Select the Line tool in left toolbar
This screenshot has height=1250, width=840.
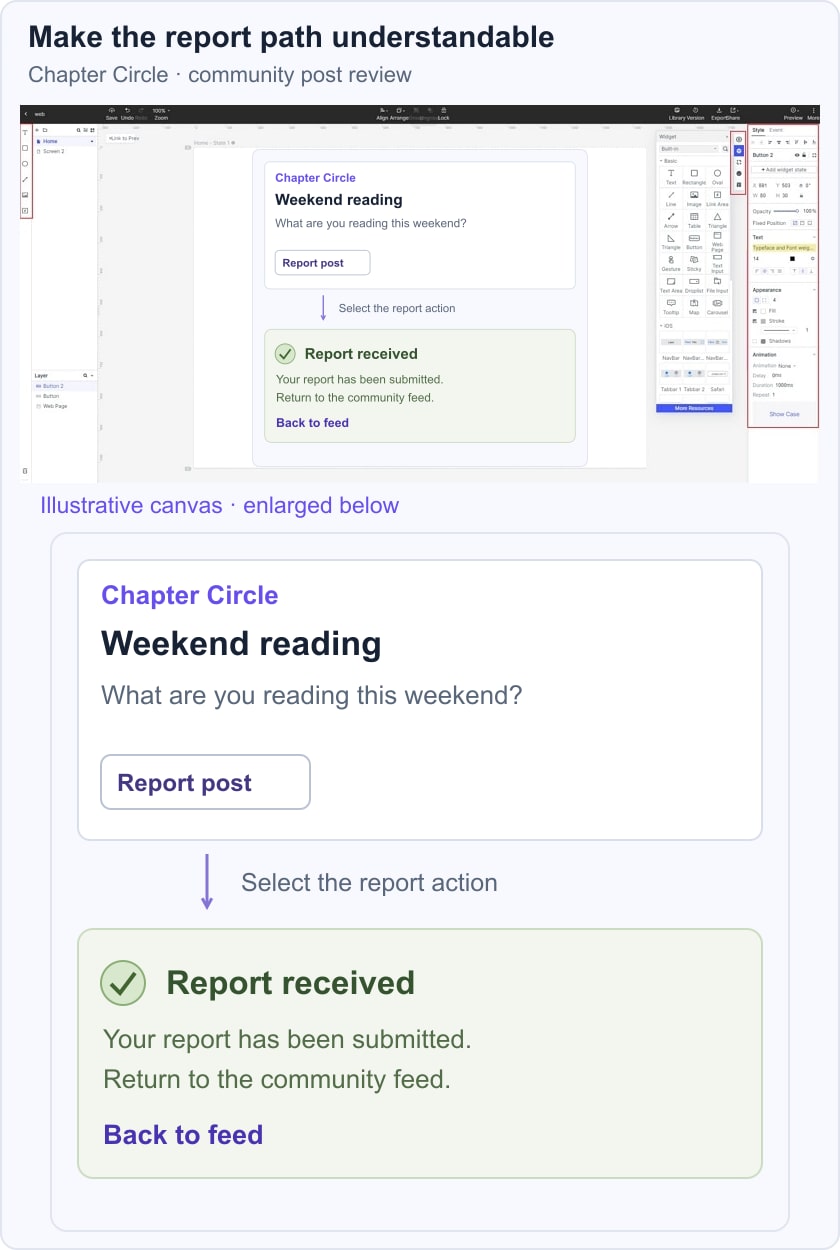point(25,180)
